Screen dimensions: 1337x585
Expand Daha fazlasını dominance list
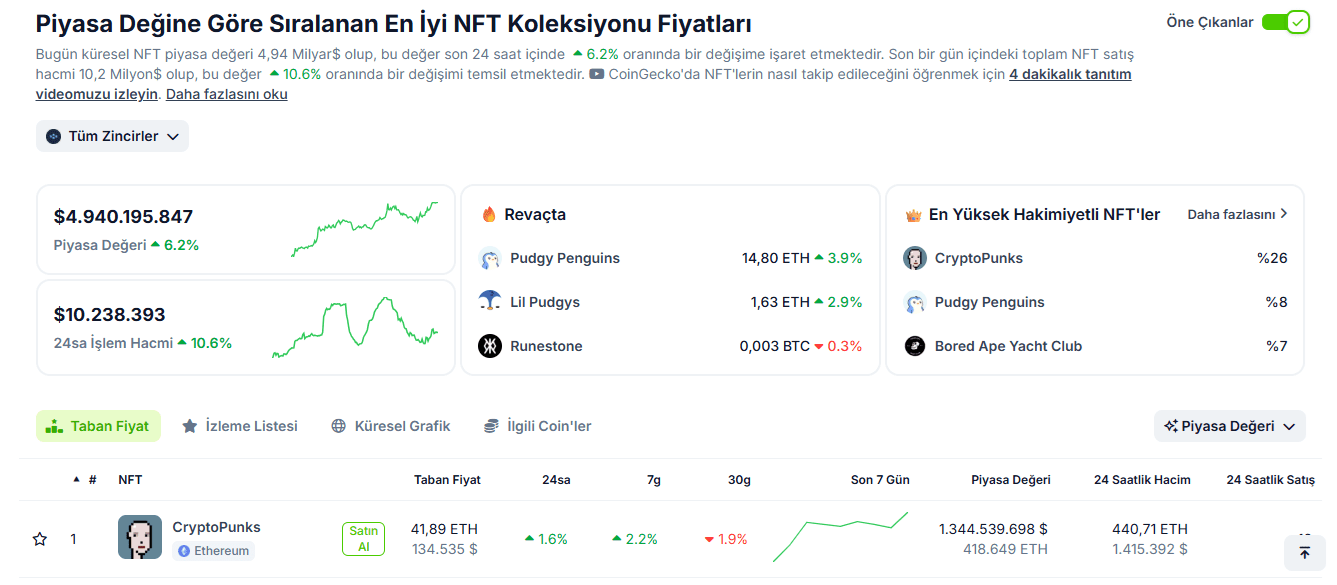(x=1237, y=214)
